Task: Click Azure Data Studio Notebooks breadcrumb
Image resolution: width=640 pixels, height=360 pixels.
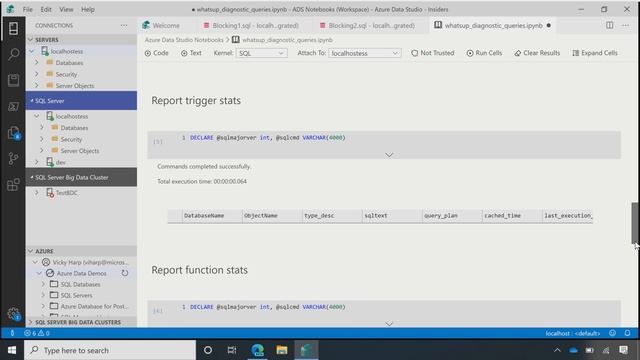Action: (184, 40)
